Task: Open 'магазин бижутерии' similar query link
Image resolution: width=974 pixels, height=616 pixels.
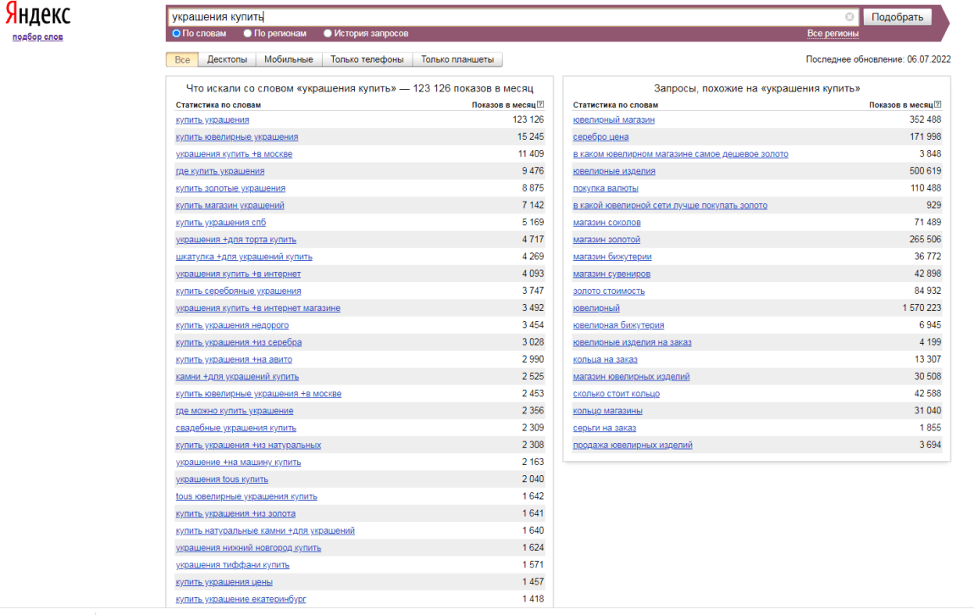Action: (612, 257)
